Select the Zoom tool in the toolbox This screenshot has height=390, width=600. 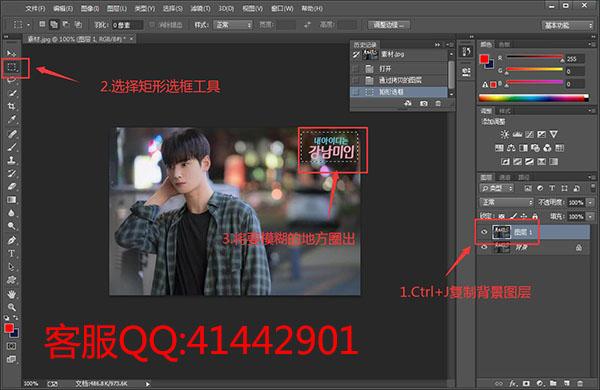pyautogui.click(x=12, y=307)
